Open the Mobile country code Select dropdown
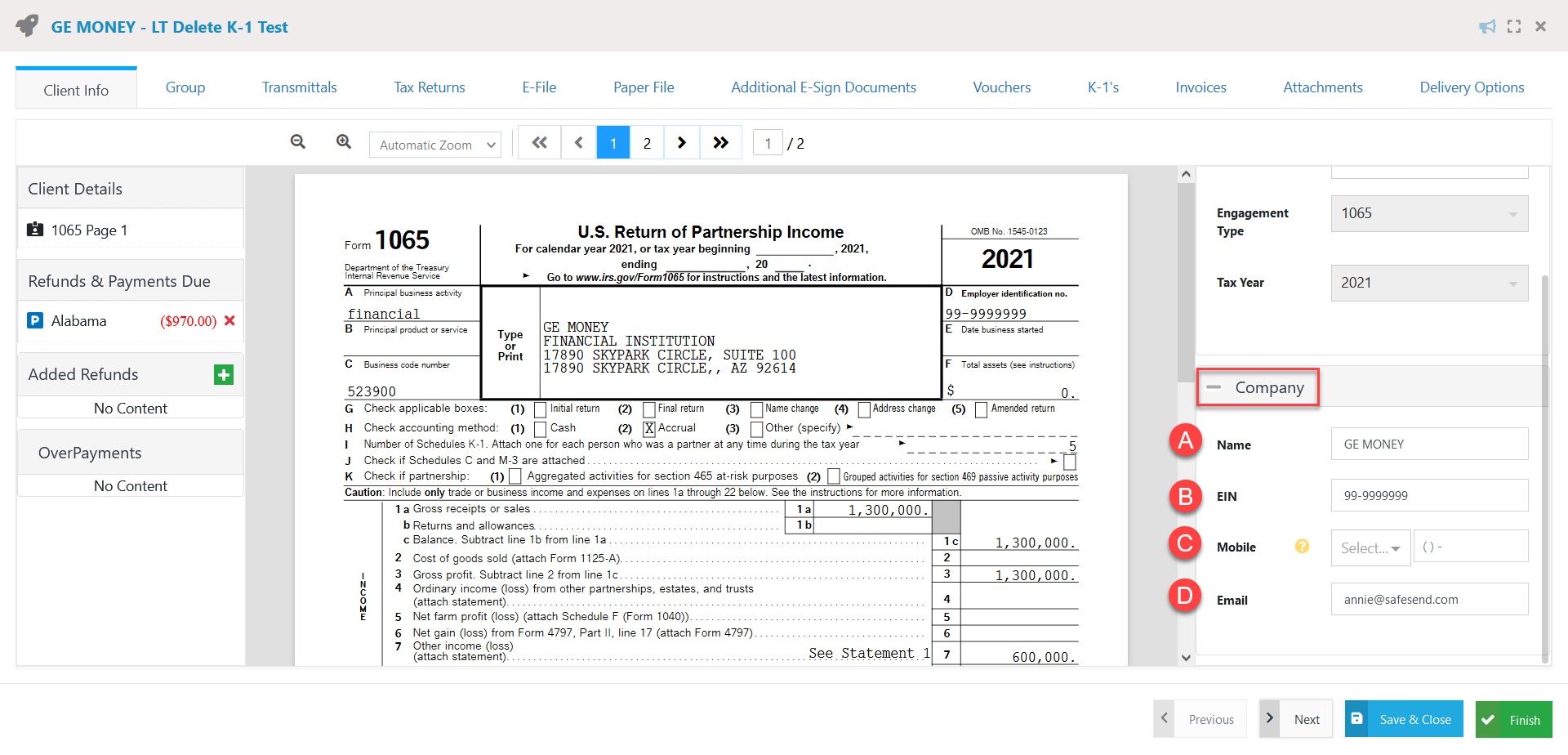This screenshot has height=755, width=1568. [x=1370, y=547]
